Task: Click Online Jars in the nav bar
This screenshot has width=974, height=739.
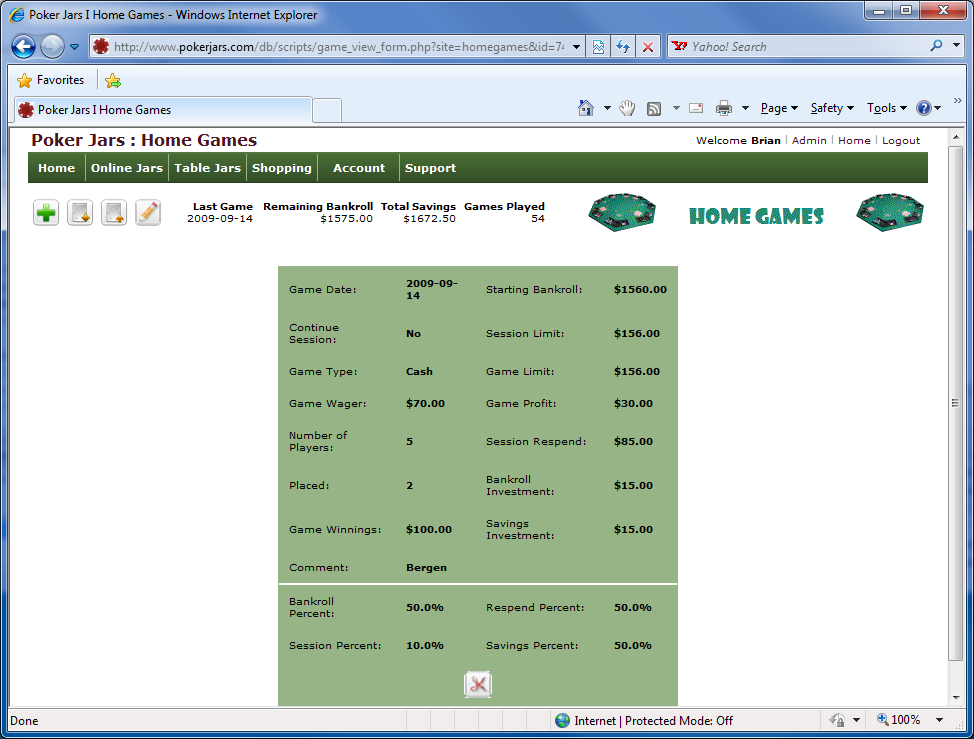Action: [x=127, y=168]
